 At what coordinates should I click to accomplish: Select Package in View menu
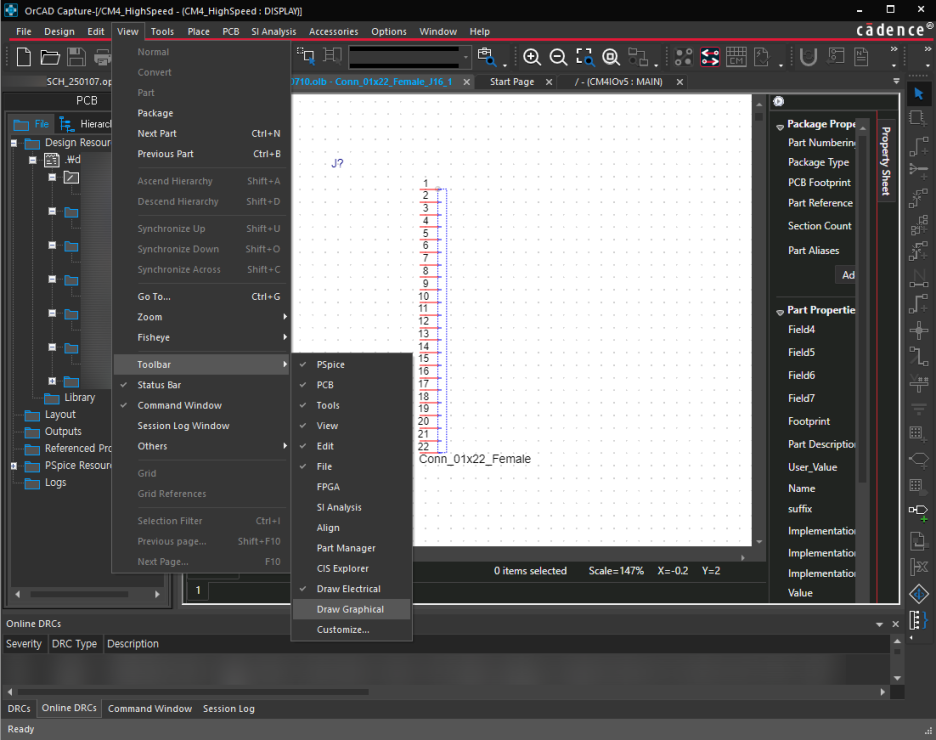pos(201,113)
